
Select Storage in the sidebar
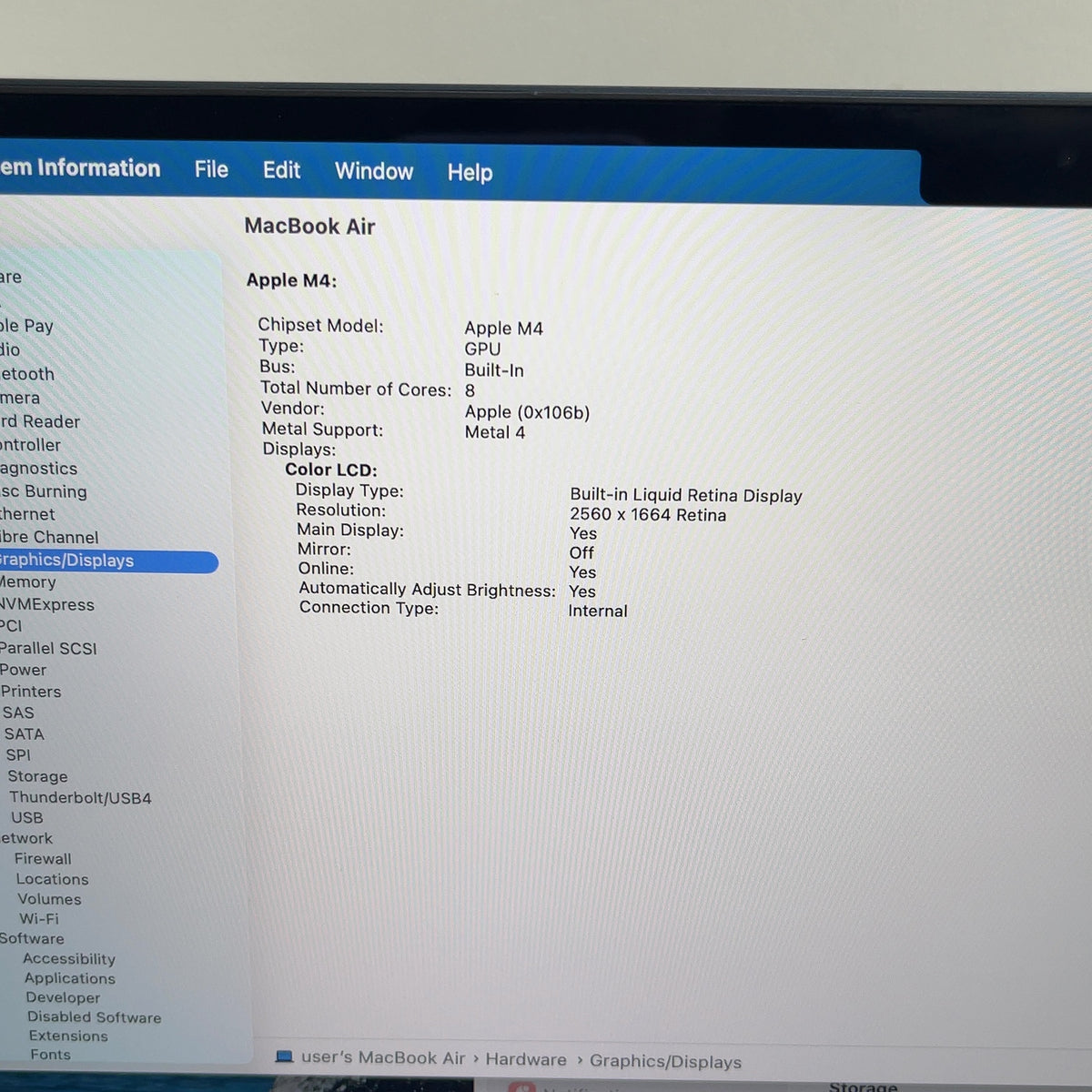[x=37, y=776]
